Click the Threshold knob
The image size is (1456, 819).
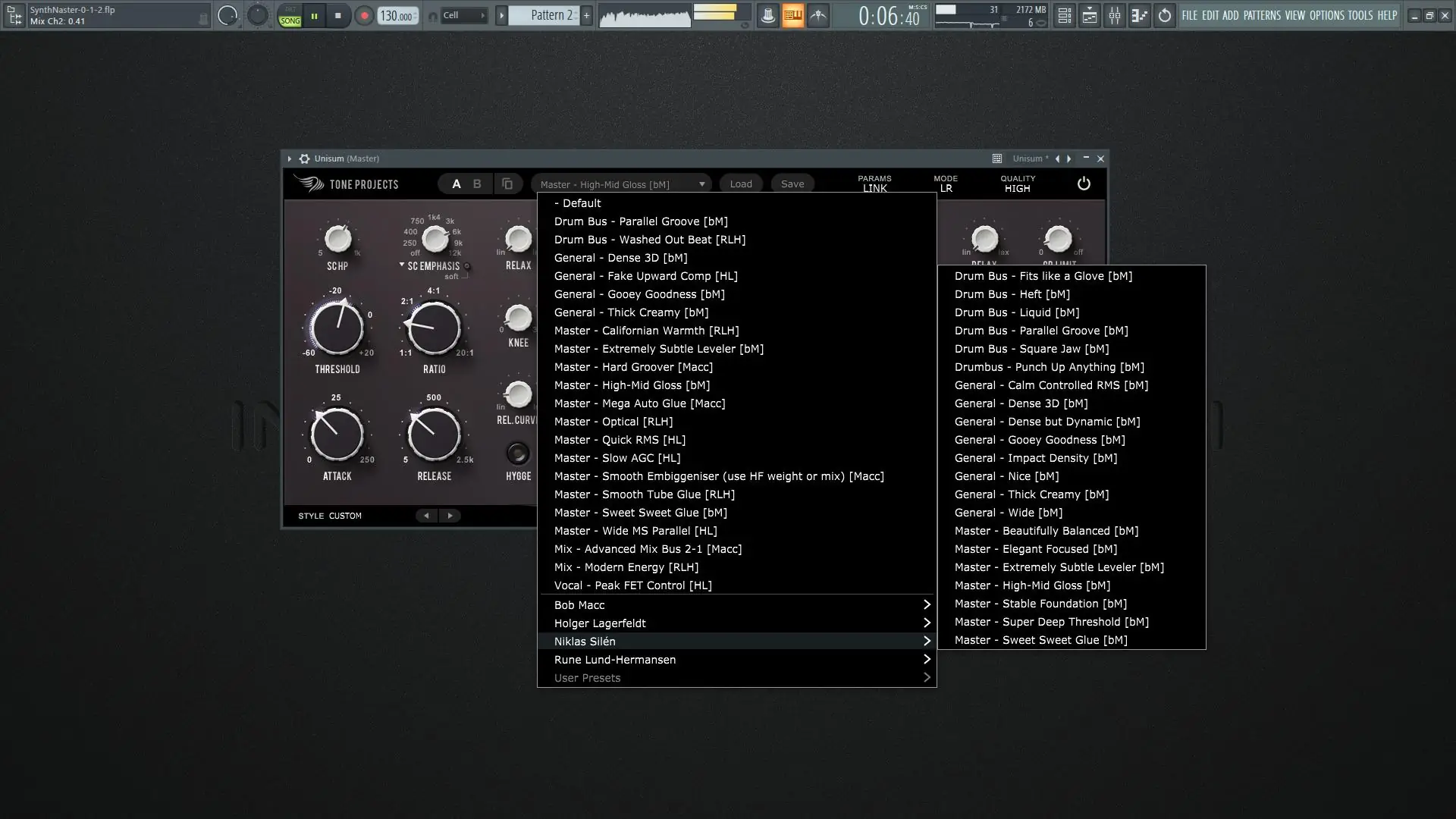(x=337, y=328)
